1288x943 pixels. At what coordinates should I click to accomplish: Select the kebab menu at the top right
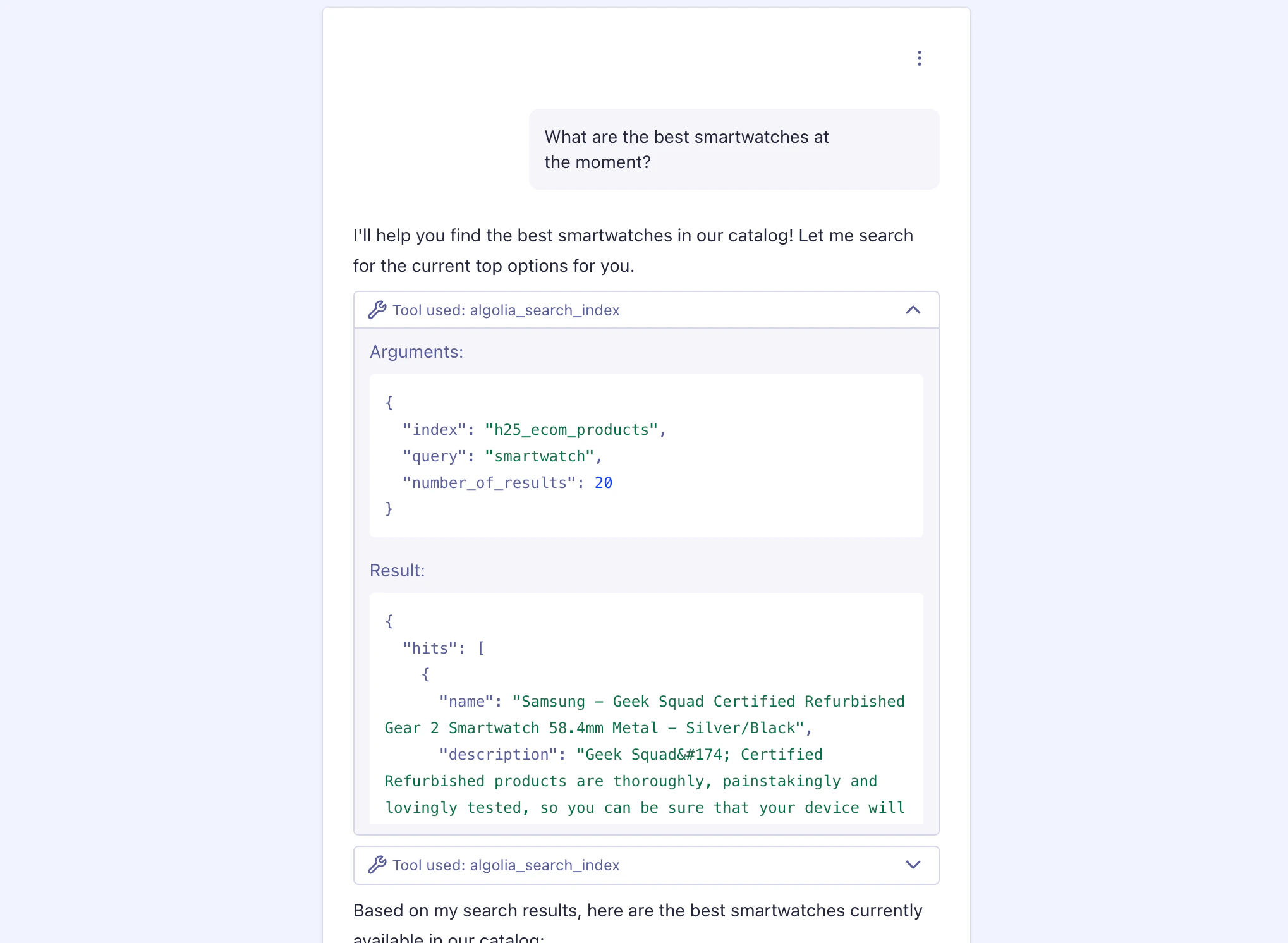(919, 58)
